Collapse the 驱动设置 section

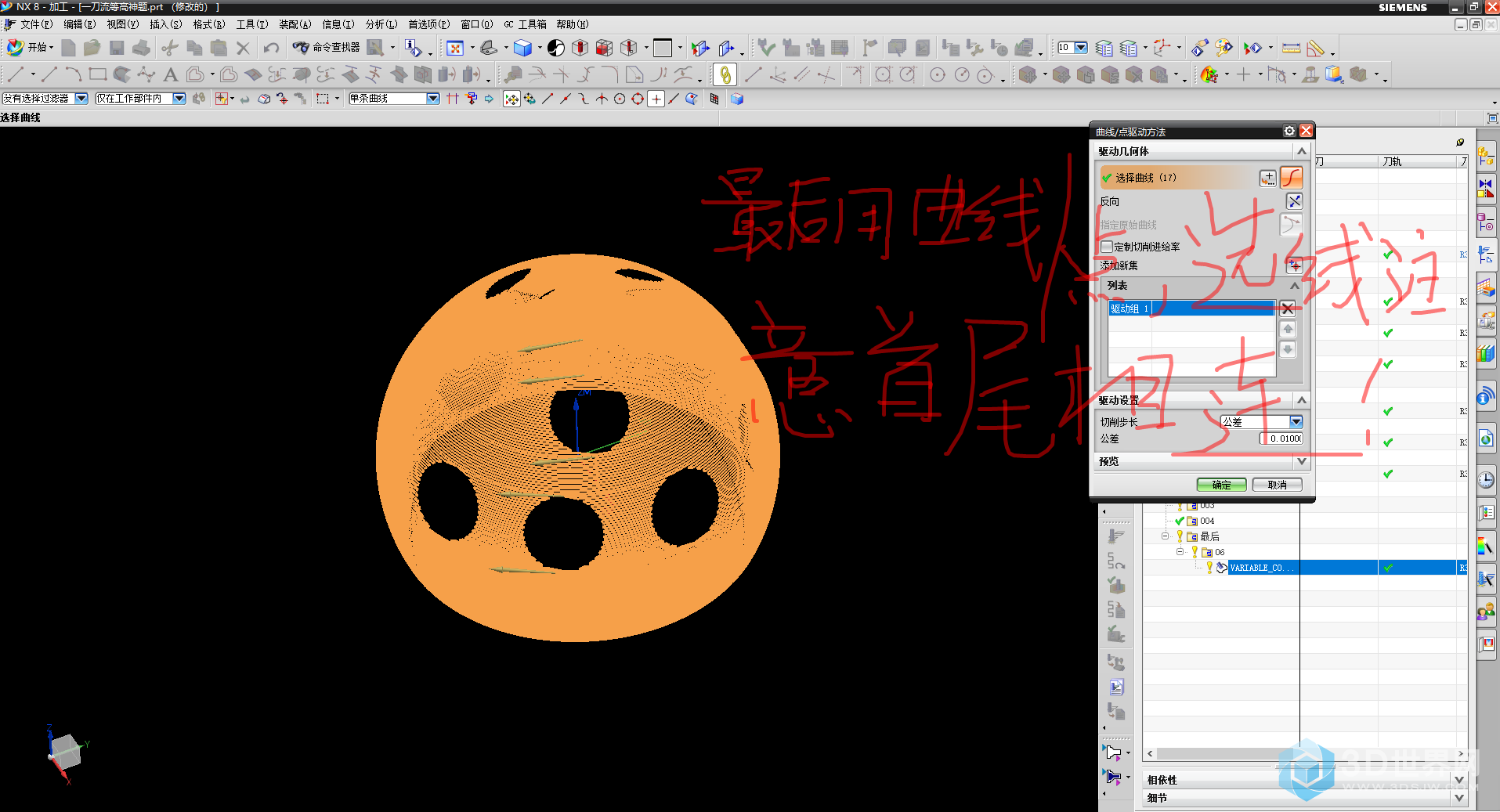click(1301, 400)
